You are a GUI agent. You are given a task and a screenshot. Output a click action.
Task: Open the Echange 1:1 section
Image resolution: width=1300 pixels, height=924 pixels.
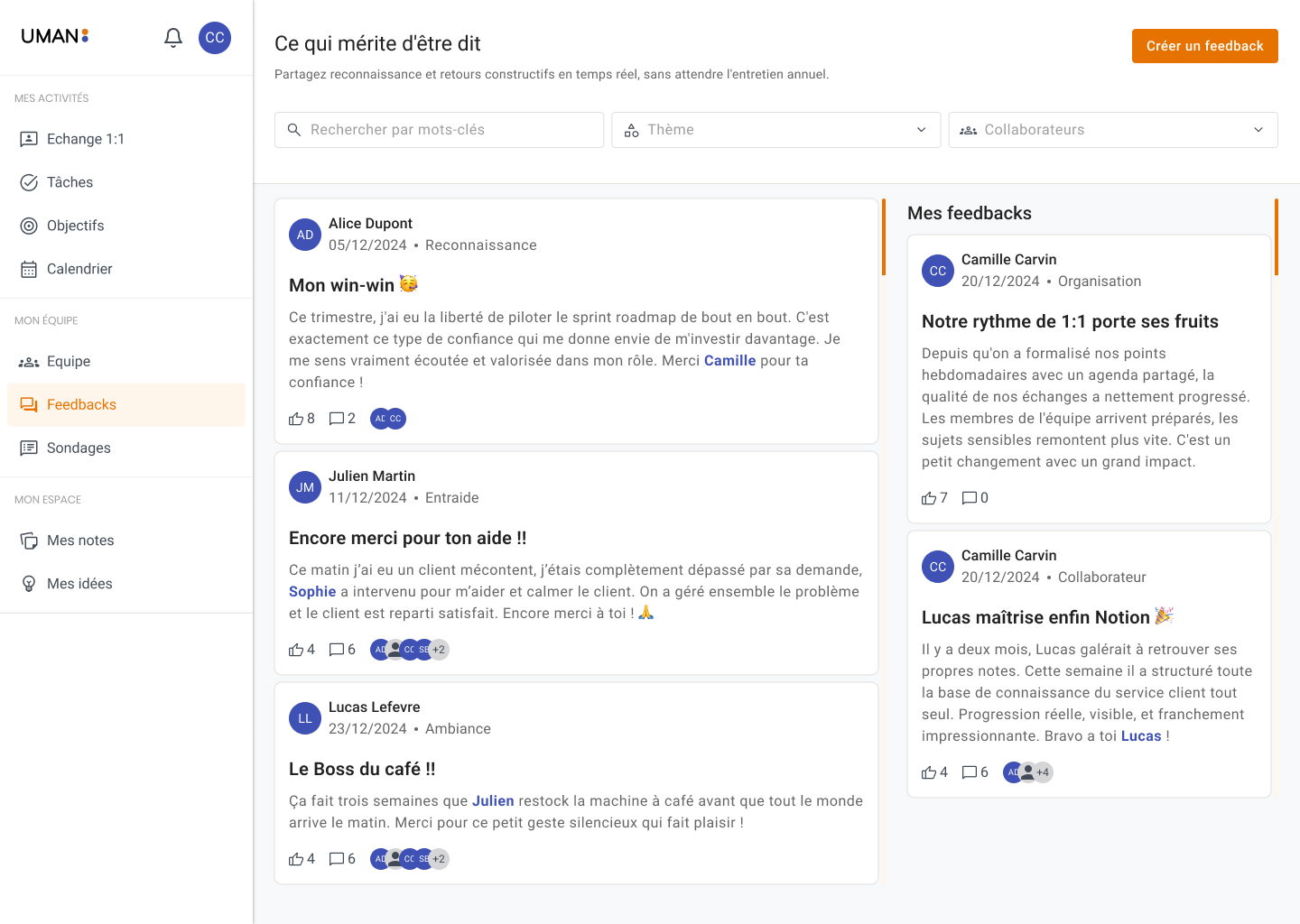tap(85, 139)
